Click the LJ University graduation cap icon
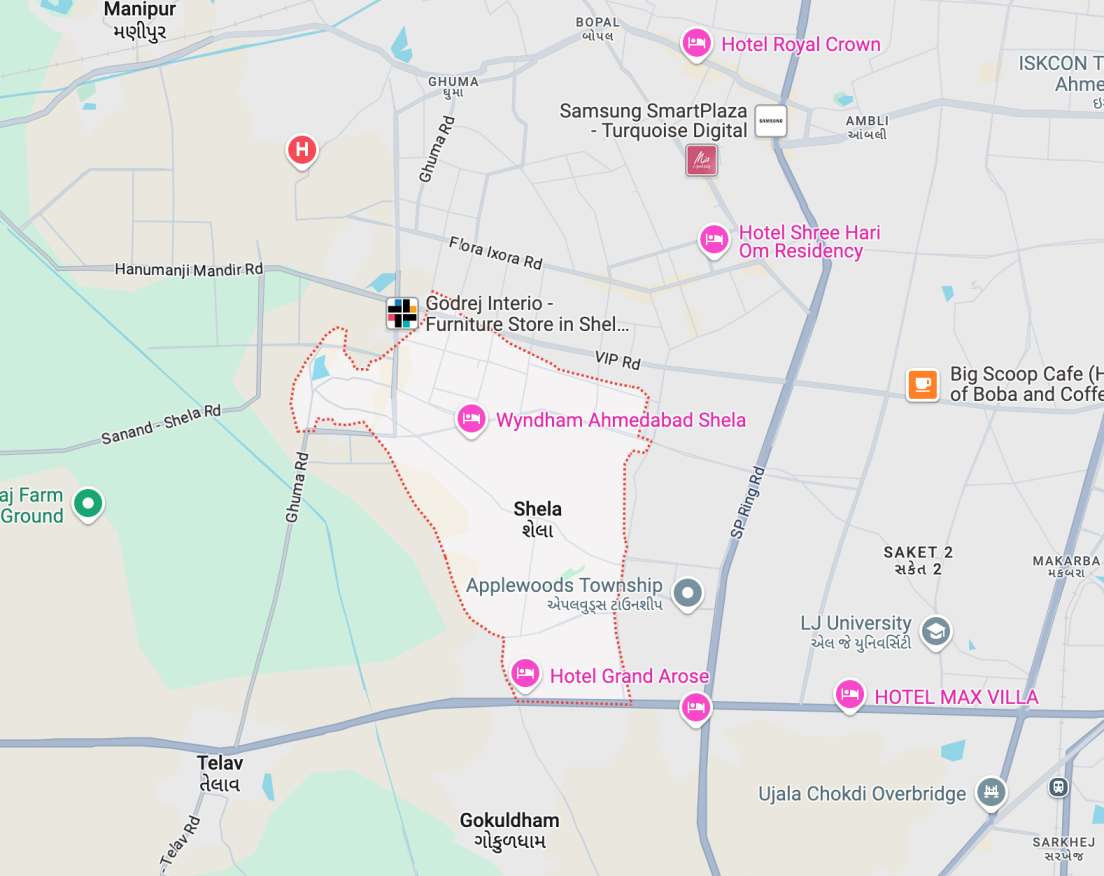Image resolution: width=1104 pixels, height=876 pixels. pos(936,632)
